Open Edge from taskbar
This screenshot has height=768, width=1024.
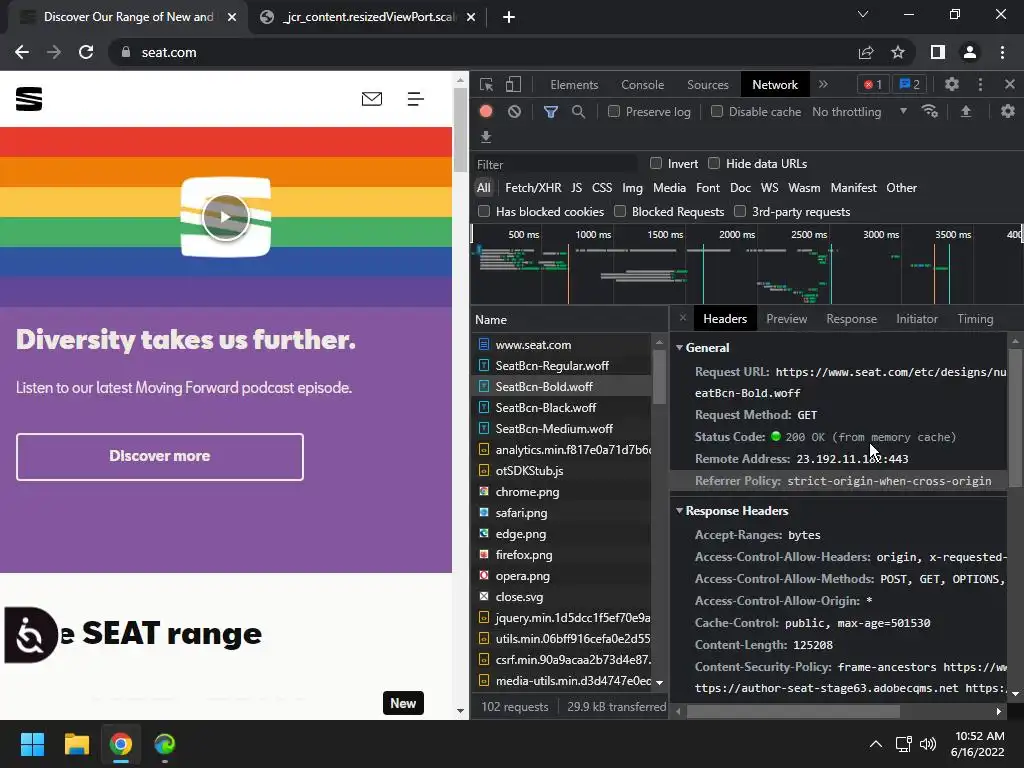(x=165, y=744)
